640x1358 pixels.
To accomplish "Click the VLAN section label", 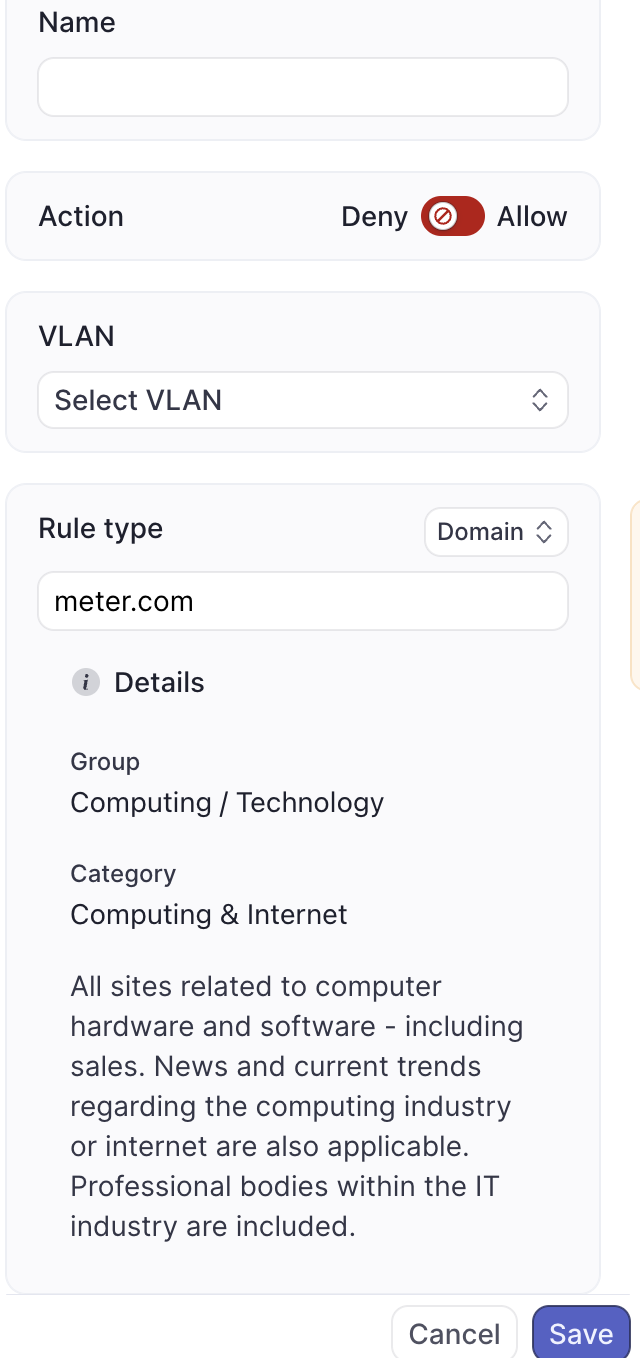I will pyautogui.click(x=77, y=336).
